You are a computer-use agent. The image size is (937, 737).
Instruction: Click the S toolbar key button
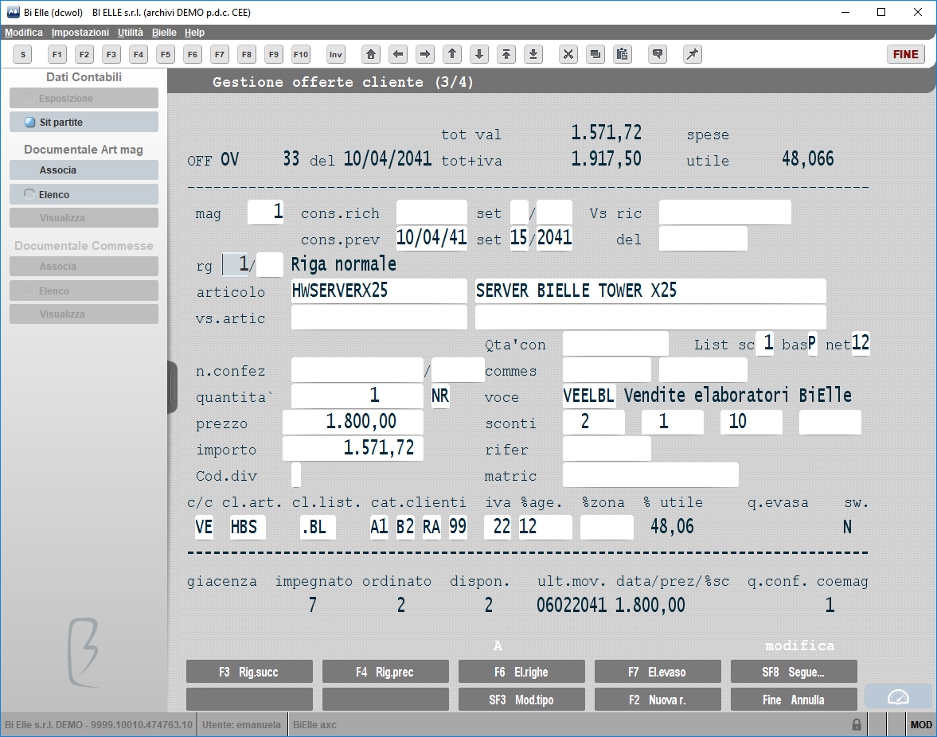coord(23,54)
